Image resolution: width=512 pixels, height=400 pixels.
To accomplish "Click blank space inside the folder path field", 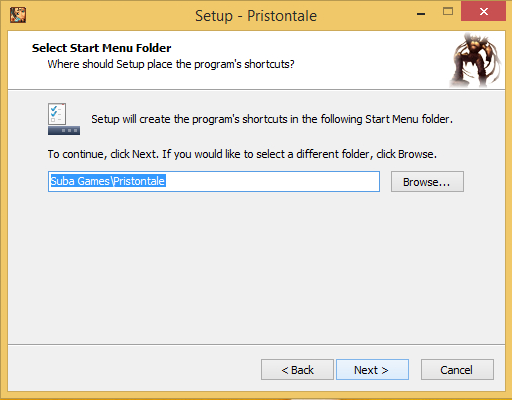I will (273, 182).
